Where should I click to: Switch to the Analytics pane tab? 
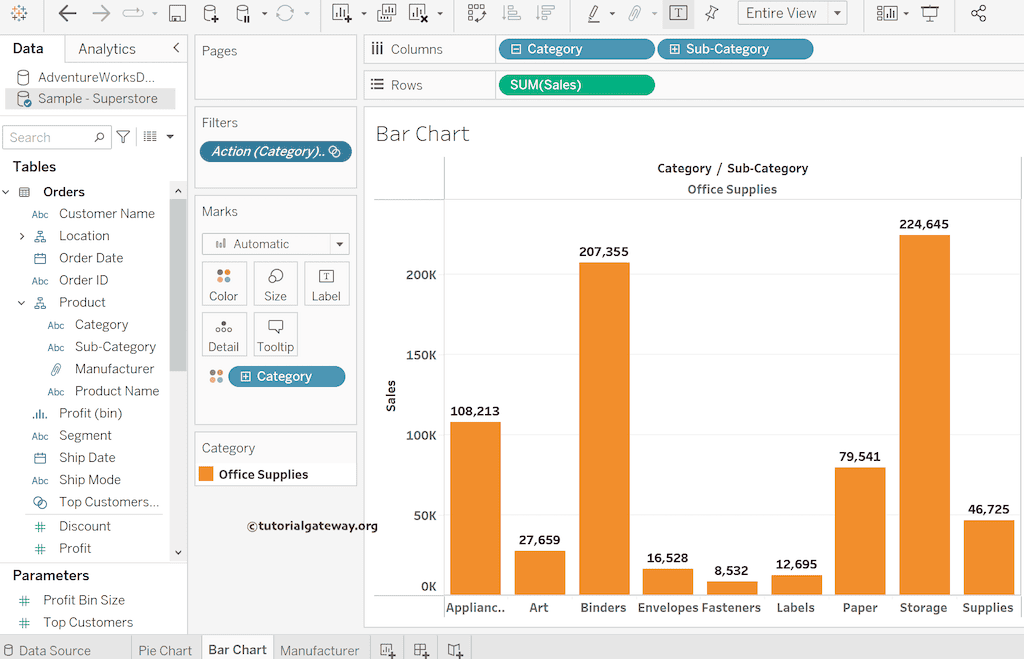(107, 48)
